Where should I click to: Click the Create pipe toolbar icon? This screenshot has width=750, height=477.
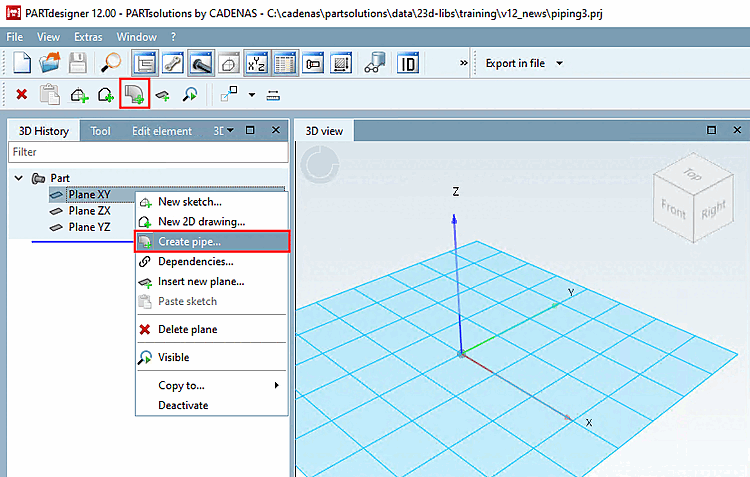pyautogui.click(x=134, y=94)
